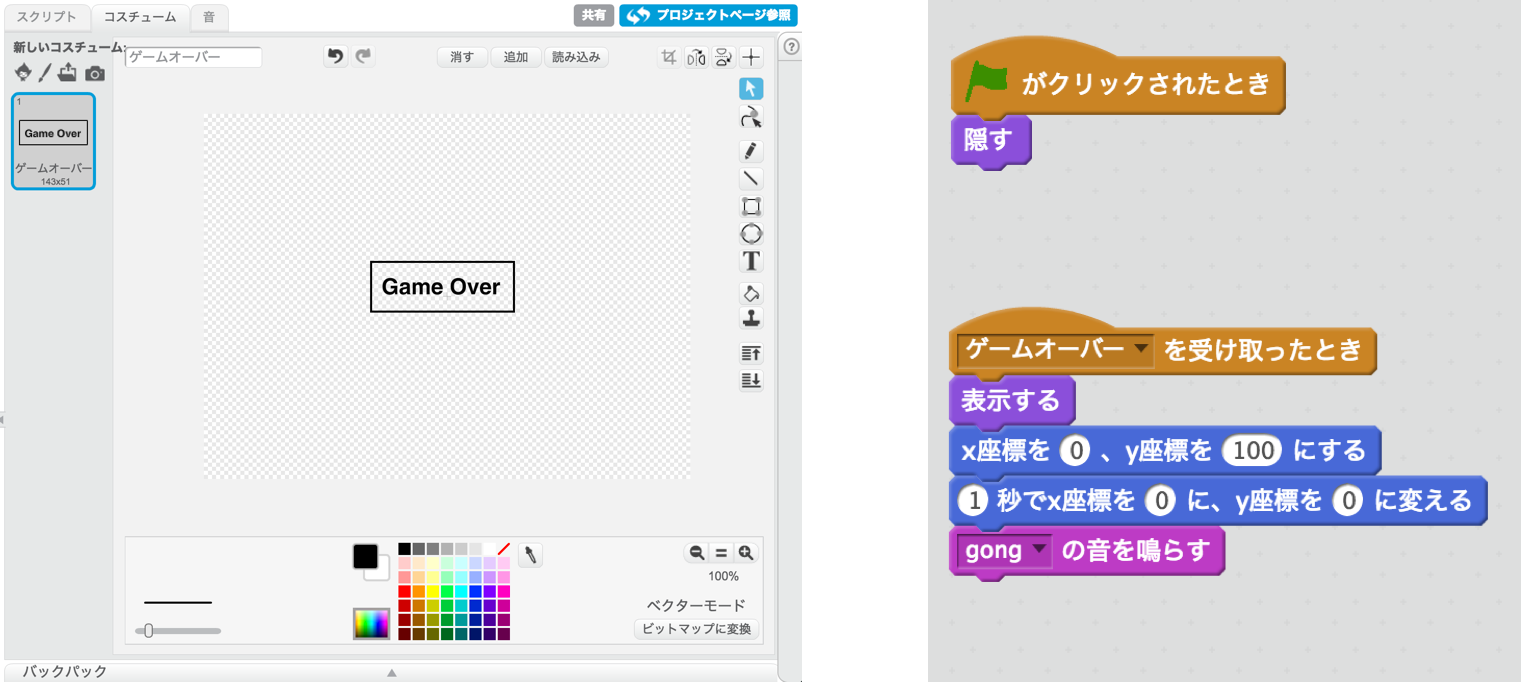This screenshot has height=682, width=1521.
Task: Click the 隠す hide block
Action: pos(989,141)
